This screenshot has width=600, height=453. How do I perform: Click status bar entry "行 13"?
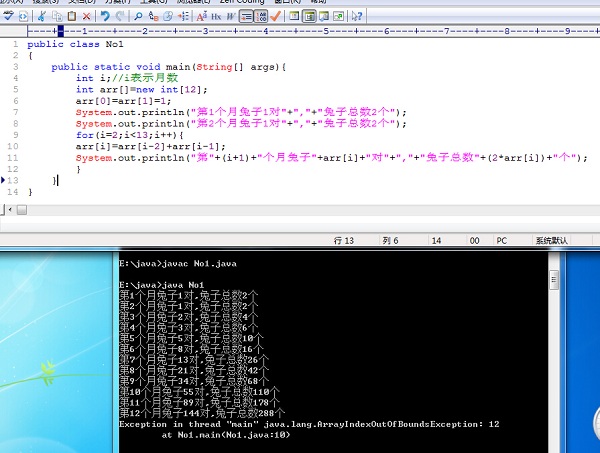point(344,241)
